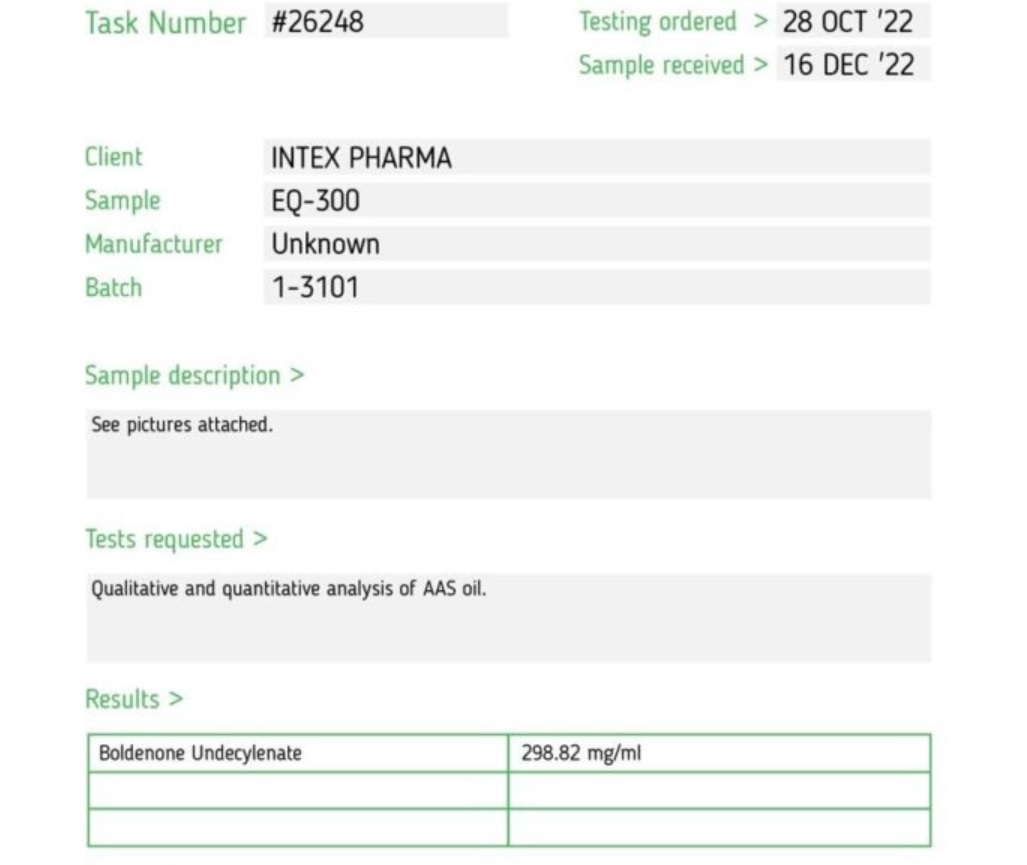Click the empty third-row right table cell
1027x865 pixels.
(x=719, y=828)
